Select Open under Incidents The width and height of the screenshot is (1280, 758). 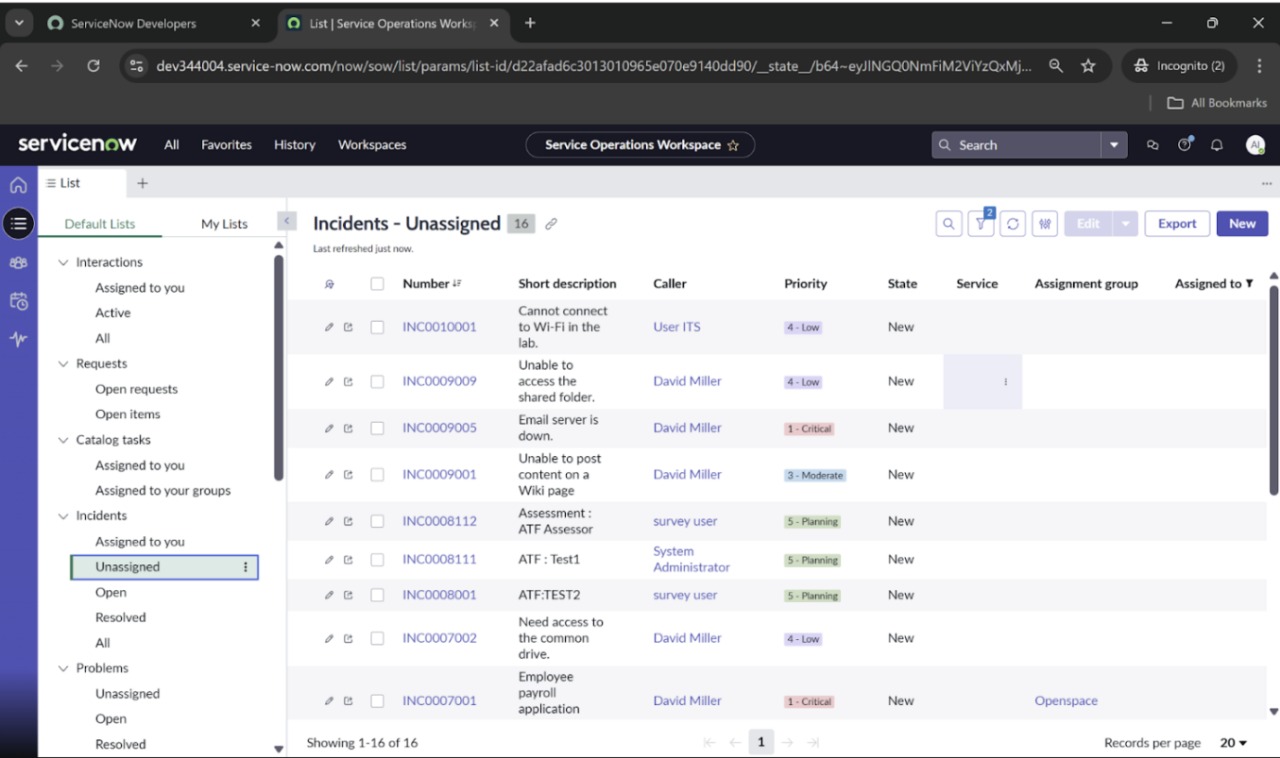111,593
